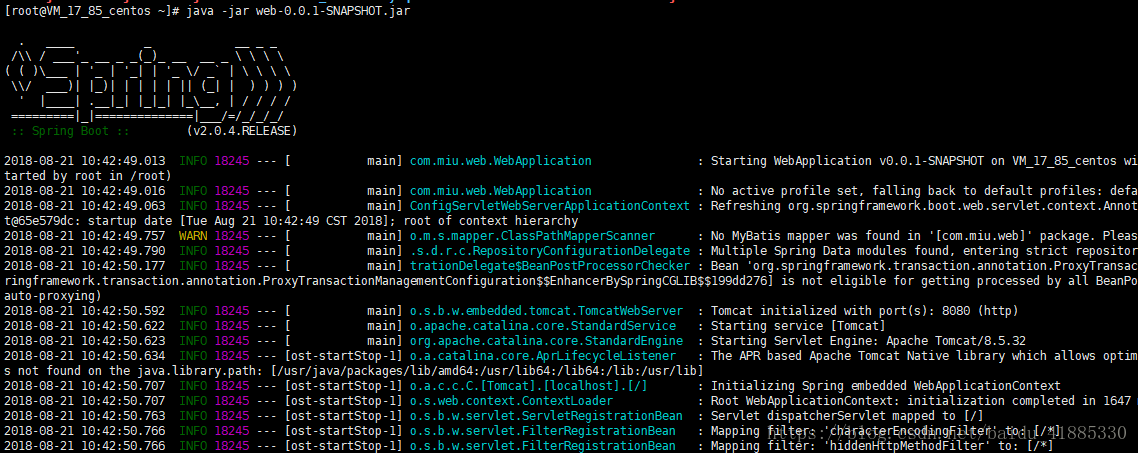Click 'o.a.catalina.core.AprLifecycleListener' logger name
The width and height of the screenshot is (1138, 453).
tap(543, 356)
